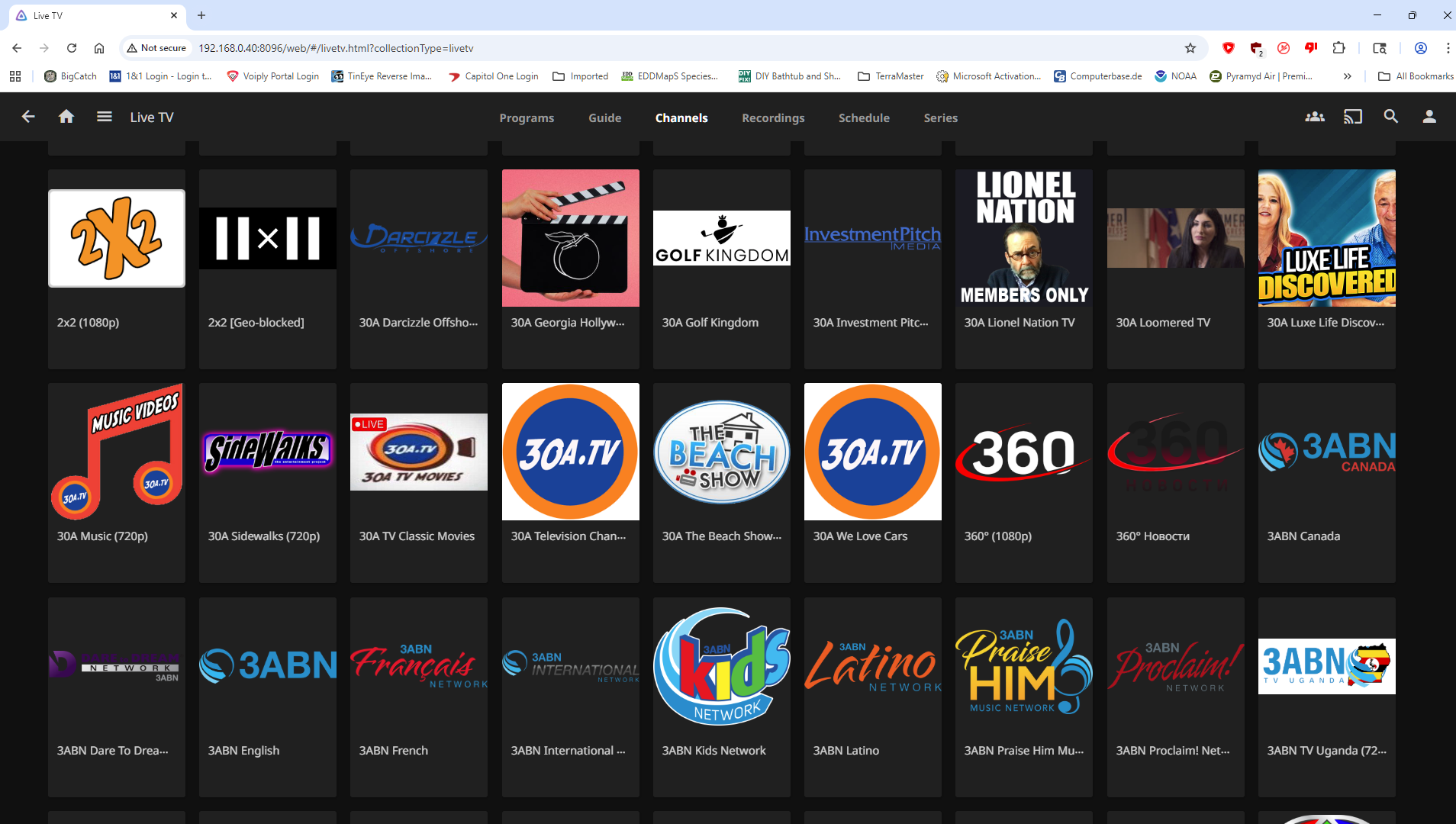The image size is (1456, 824).
Task: Open 30A Music (720p) channel
Action: coord(117,482)
